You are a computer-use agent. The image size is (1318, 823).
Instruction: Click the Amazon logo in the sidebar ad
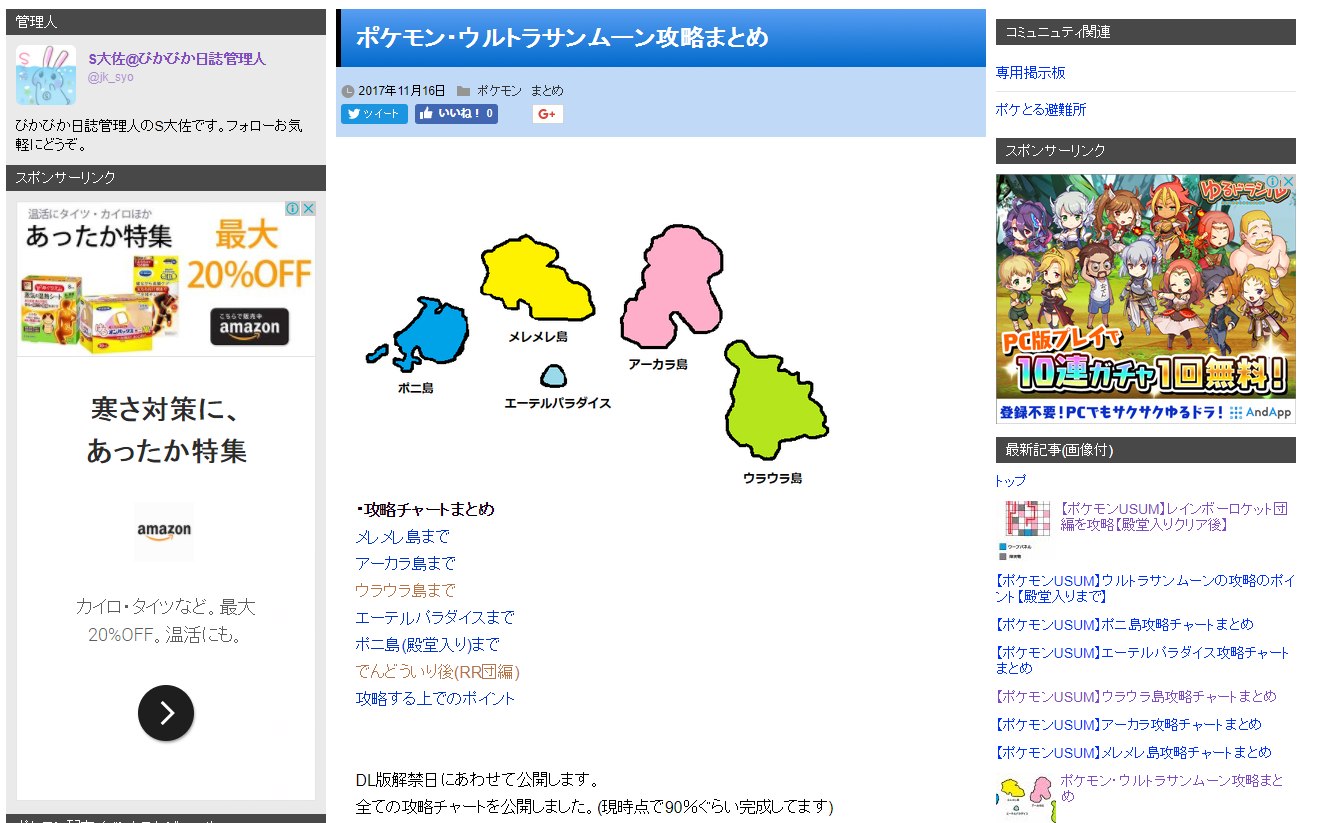pos(164,531)
